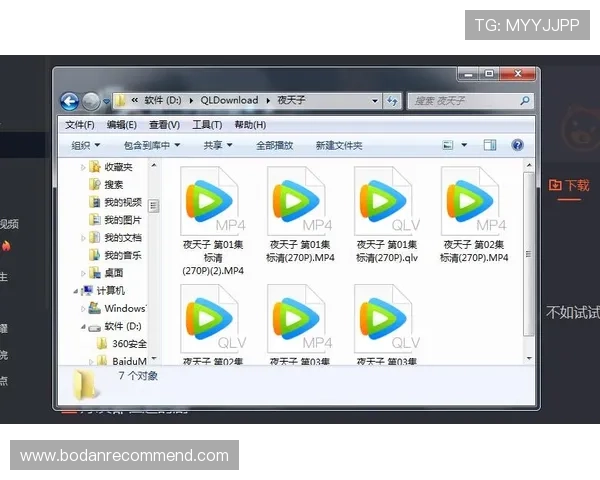Image resolution: width=600 pixels, height=480 pixels.
Task: Select the 第03集 MP4 file icon
Action: (300, 318)
